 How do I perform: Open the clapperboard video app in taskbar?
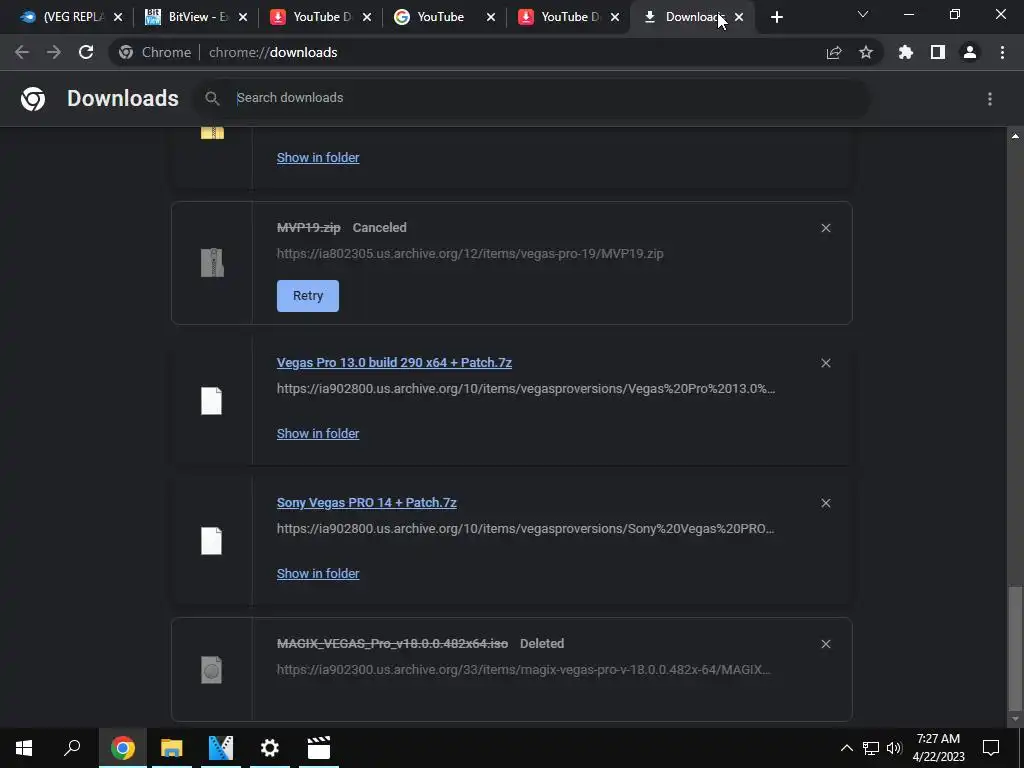[319, 748]
